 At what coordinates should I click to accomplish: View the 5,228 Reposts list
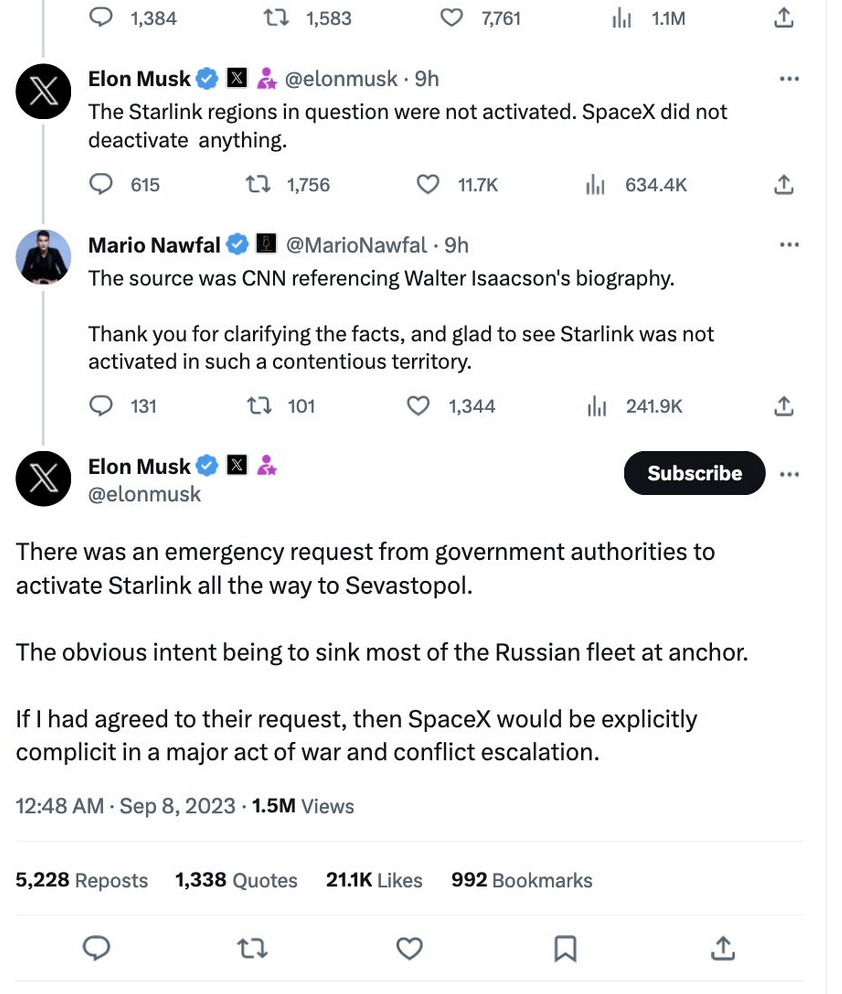click(81, 880)
